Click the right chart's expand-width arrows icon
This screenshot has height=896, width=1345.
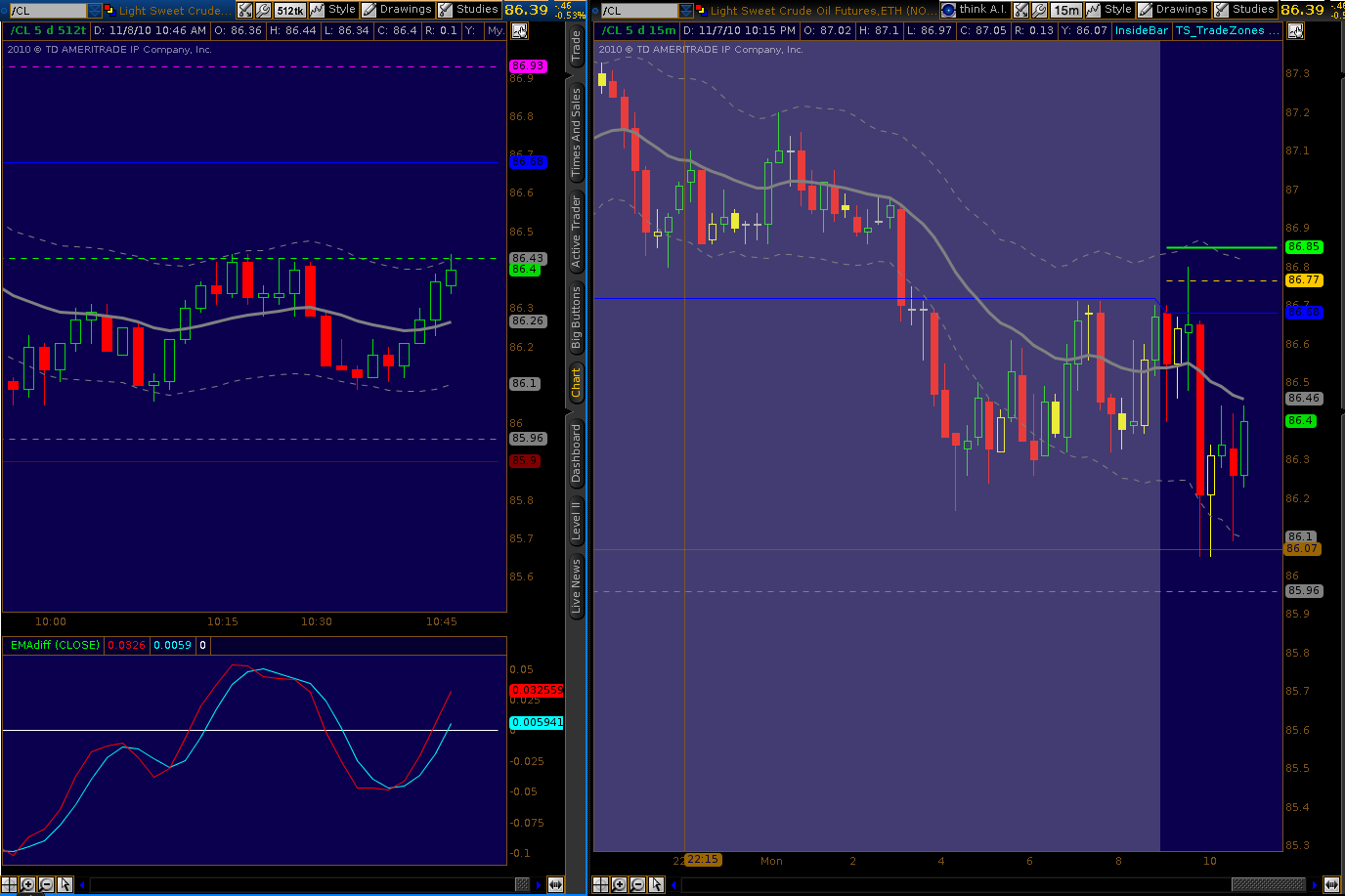click(1330, 884)
